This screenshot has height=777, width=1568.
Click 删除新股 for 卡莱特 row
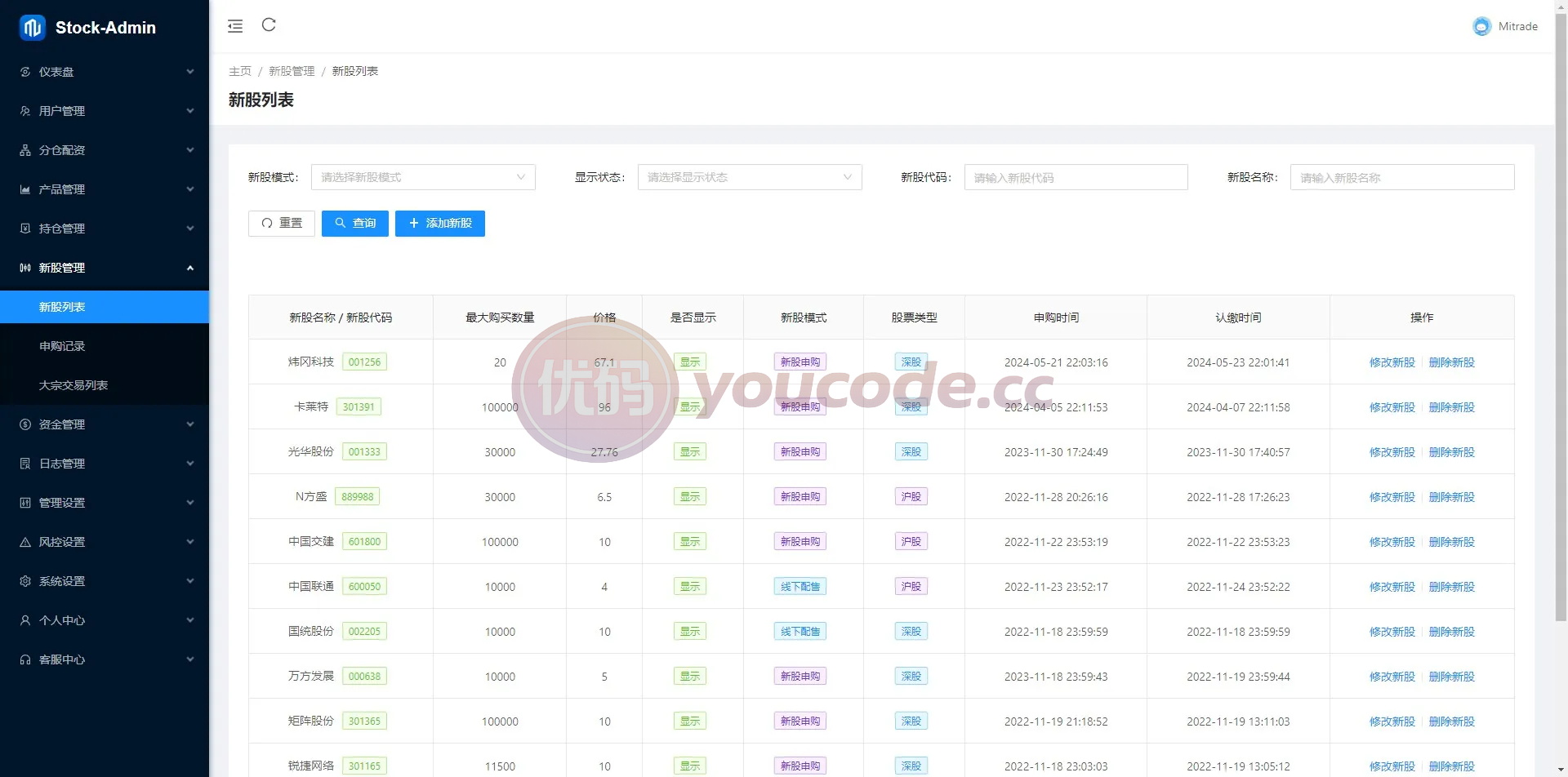point(1452,407)
